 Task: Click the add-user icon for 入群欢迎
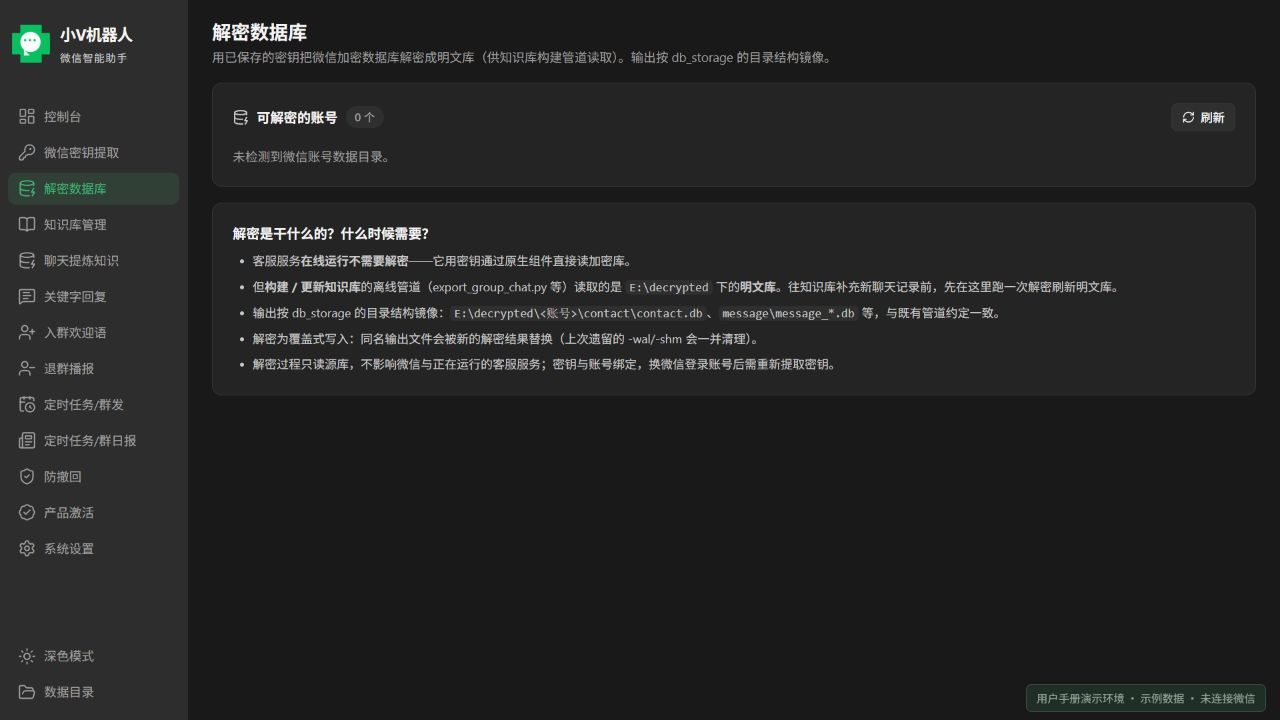(x=27, y=333)
